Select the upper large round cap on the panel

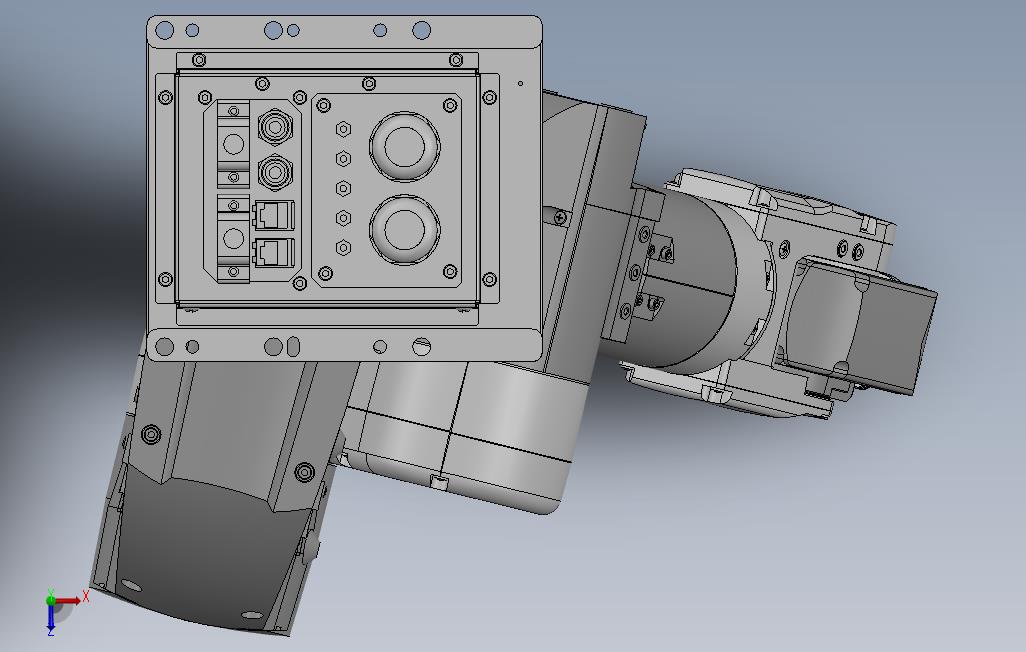[x=404, y=146]
